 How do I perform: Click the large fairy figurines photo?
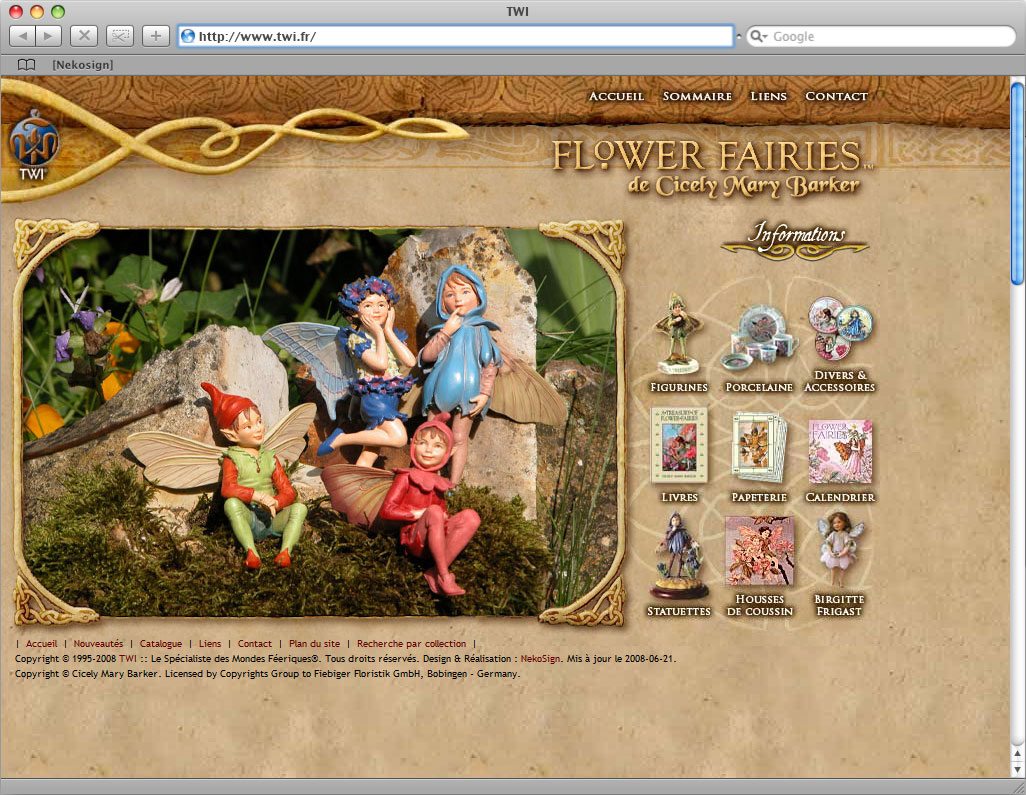click(x=319, y=423)
